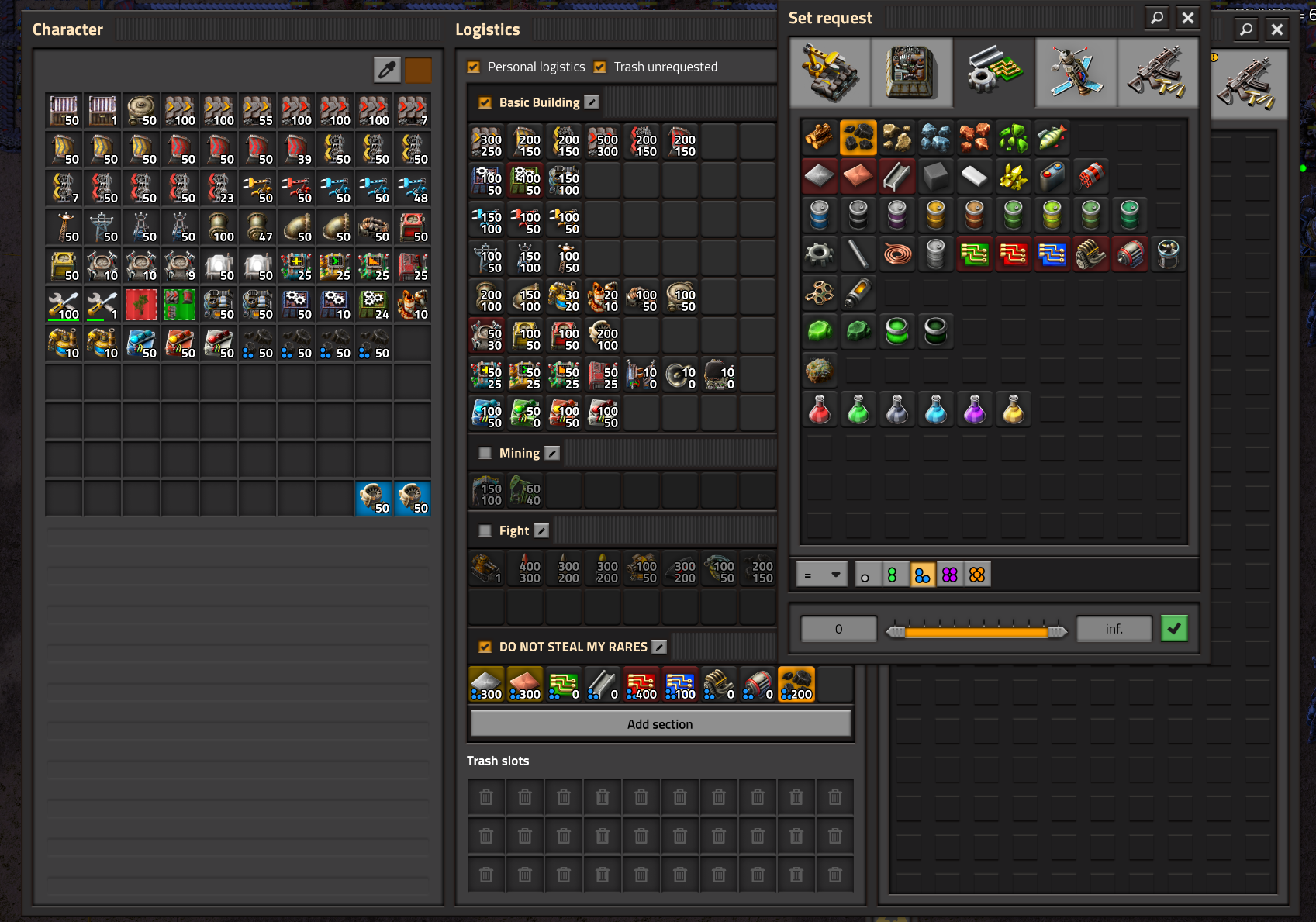The image size is (1316, 922).
Task: Click the pipe stack of 100
Action: 219,228
